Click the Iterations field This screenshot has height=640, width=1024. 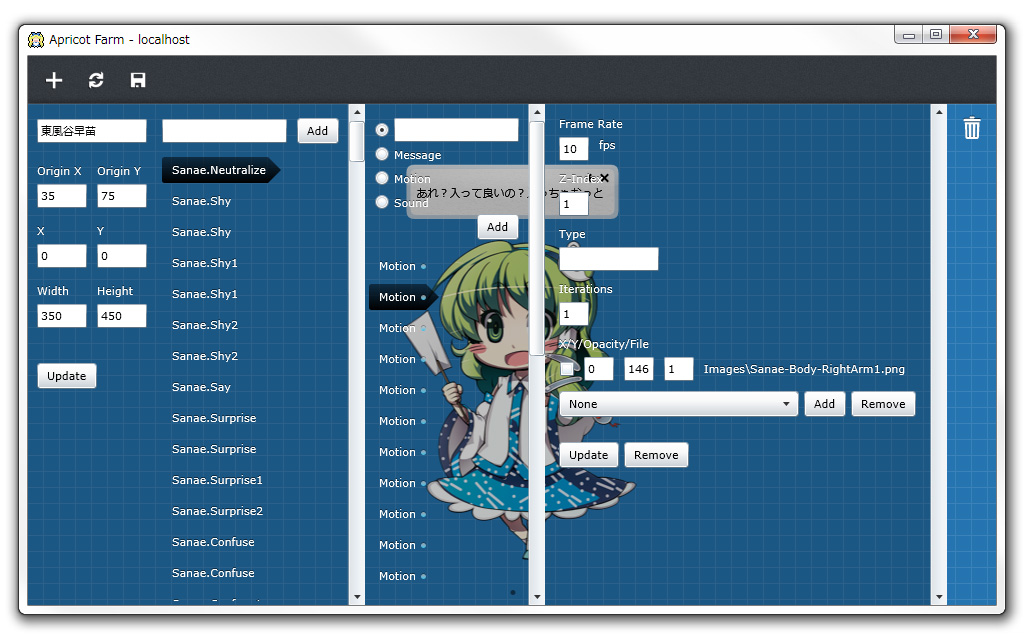point(573,314)
